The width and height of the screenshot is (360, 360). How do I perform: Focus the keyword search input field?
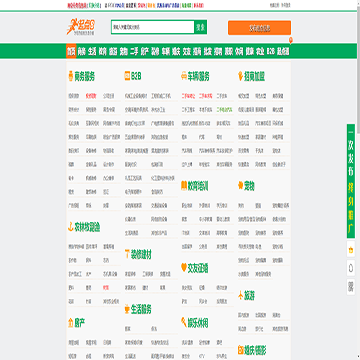[x=153, y=27]
